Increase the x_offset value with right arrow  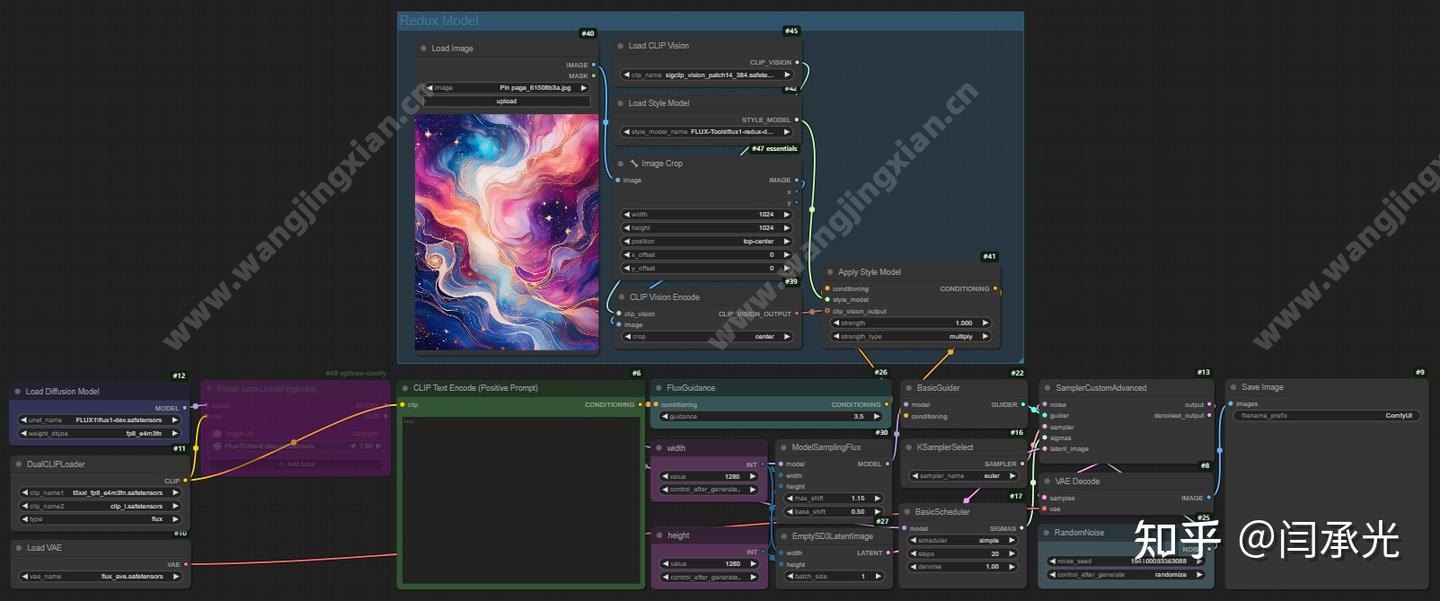787,255
